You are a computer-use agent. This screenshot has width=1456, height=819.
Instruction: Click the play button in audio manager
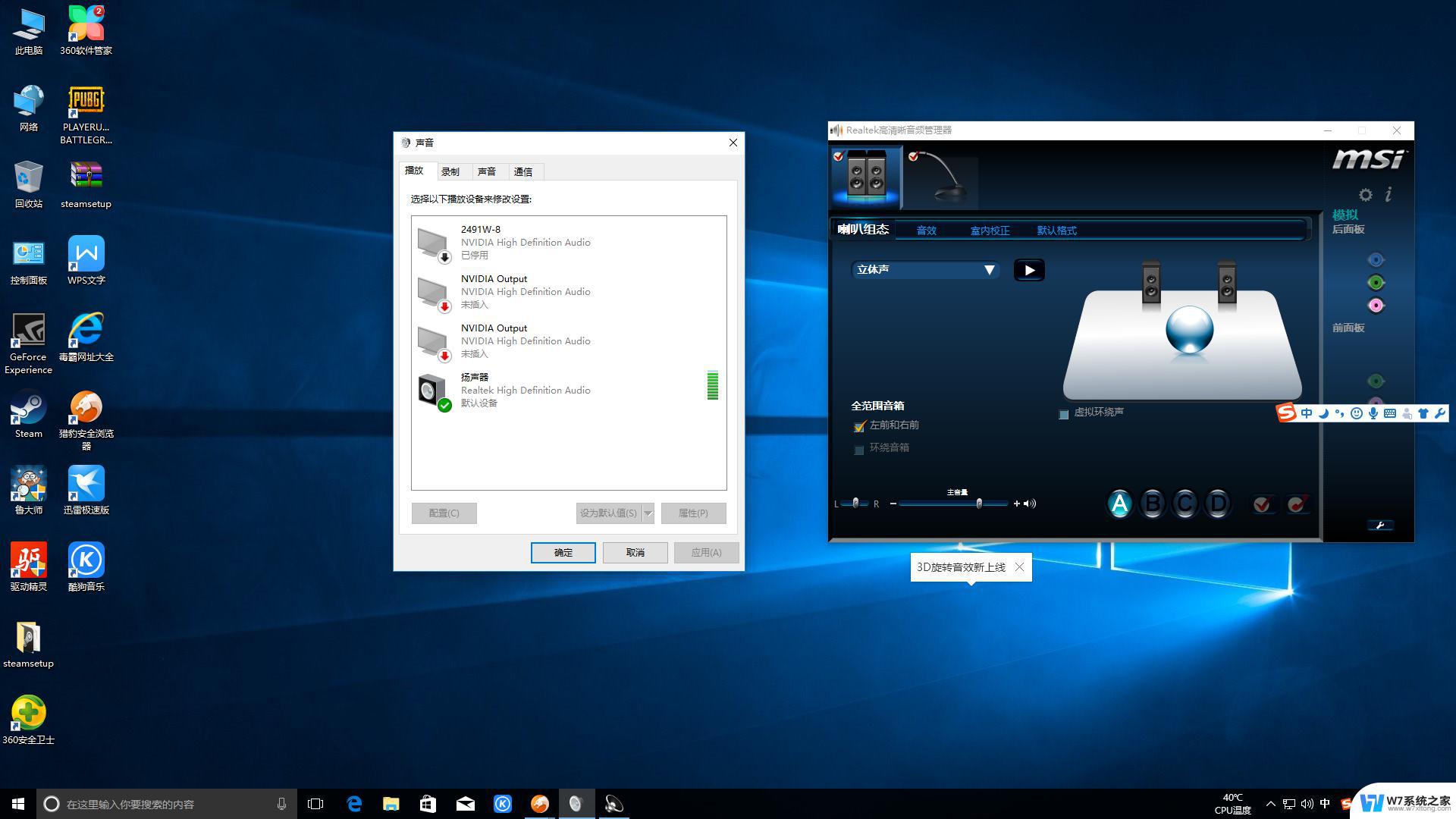[1029, 269]
